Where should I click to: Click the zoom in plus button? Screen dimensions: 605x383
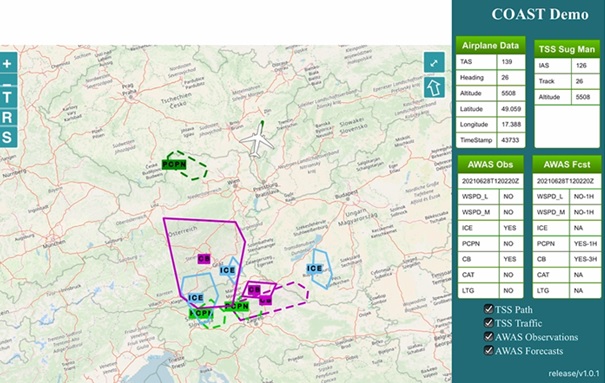click(x=8, y=63)
